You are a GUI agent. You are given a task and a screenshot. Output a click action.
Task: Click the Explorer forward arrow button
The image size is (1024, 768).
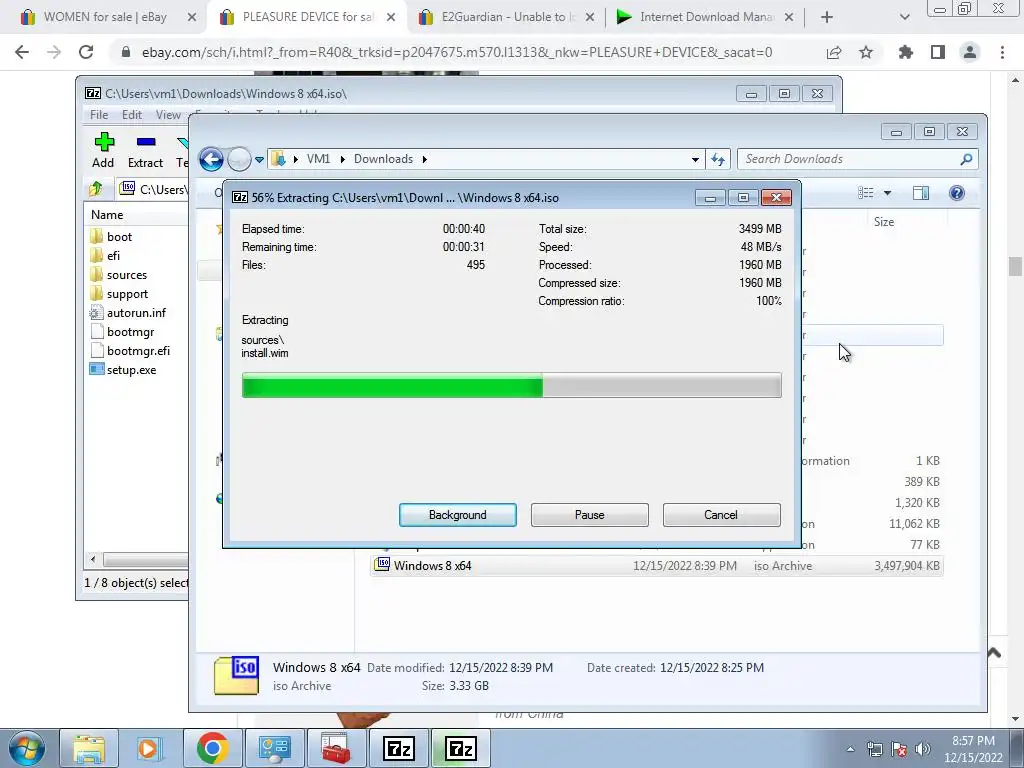coord(239,159)
